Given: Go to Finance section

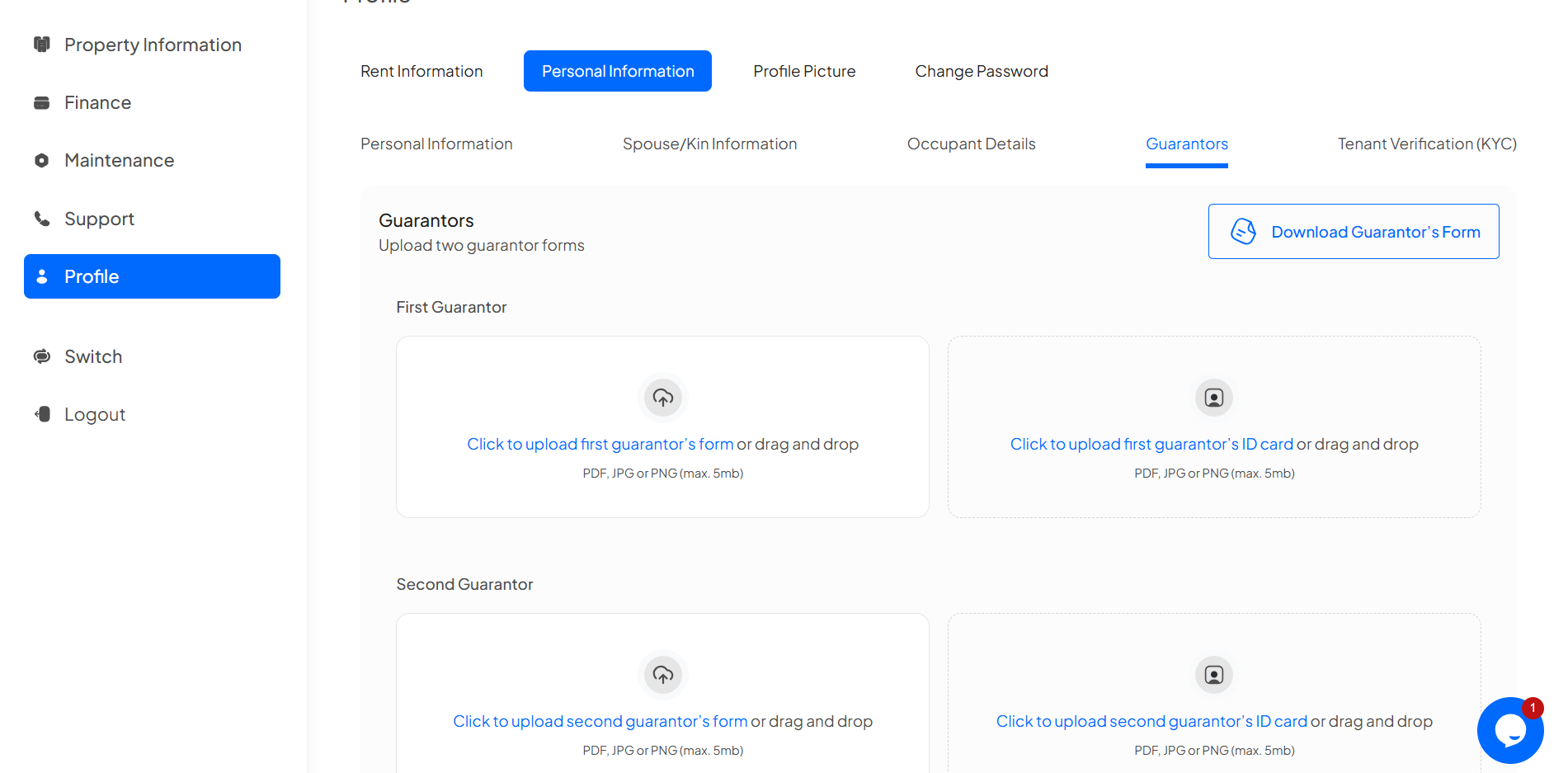Looking at the screenshot, I should 153,102.
